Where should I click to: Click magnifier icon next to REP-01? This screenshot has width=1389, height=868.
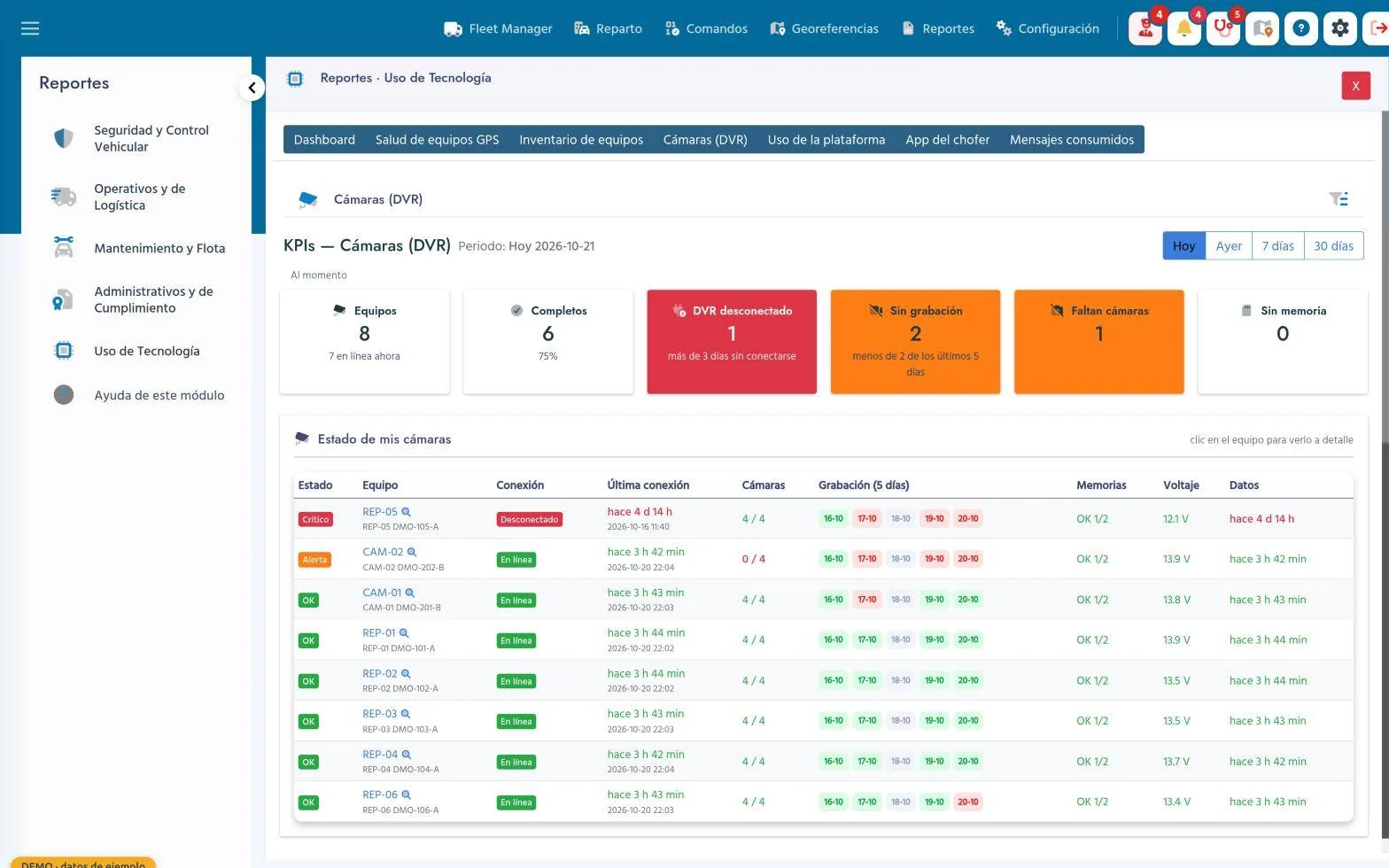[x=404, y=633]
